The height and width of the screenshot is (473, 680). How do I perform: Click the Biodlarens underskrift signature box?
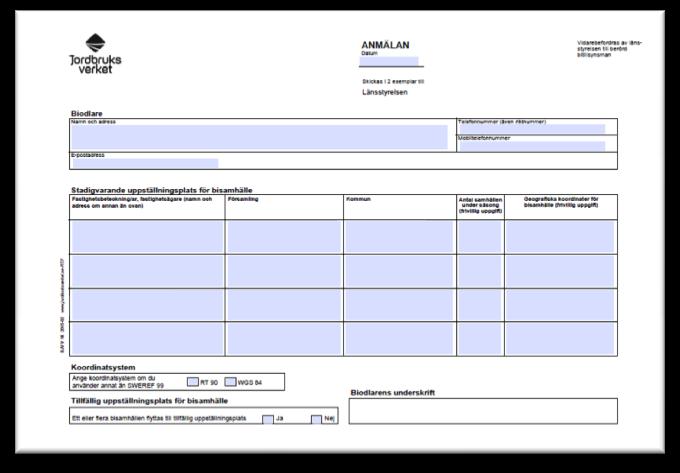[483, 411]
